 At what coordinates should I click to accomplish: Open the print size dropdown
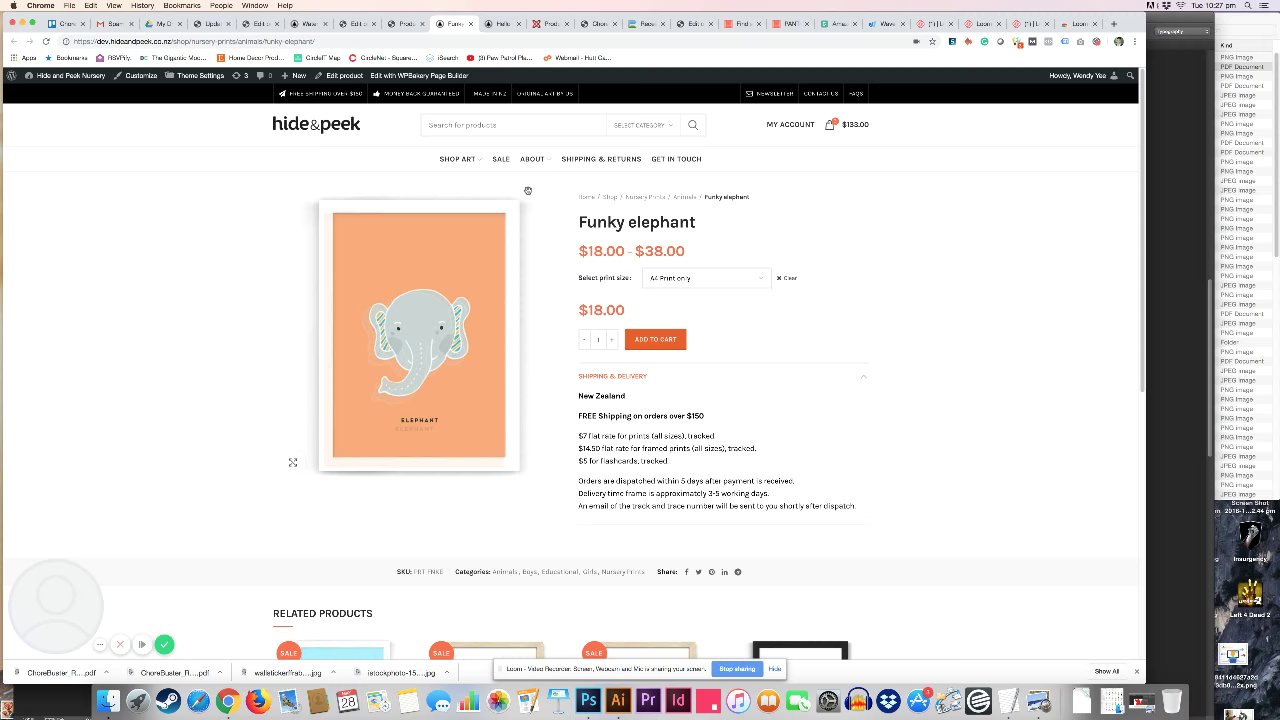pyautogui.click(x=706, y=278)
